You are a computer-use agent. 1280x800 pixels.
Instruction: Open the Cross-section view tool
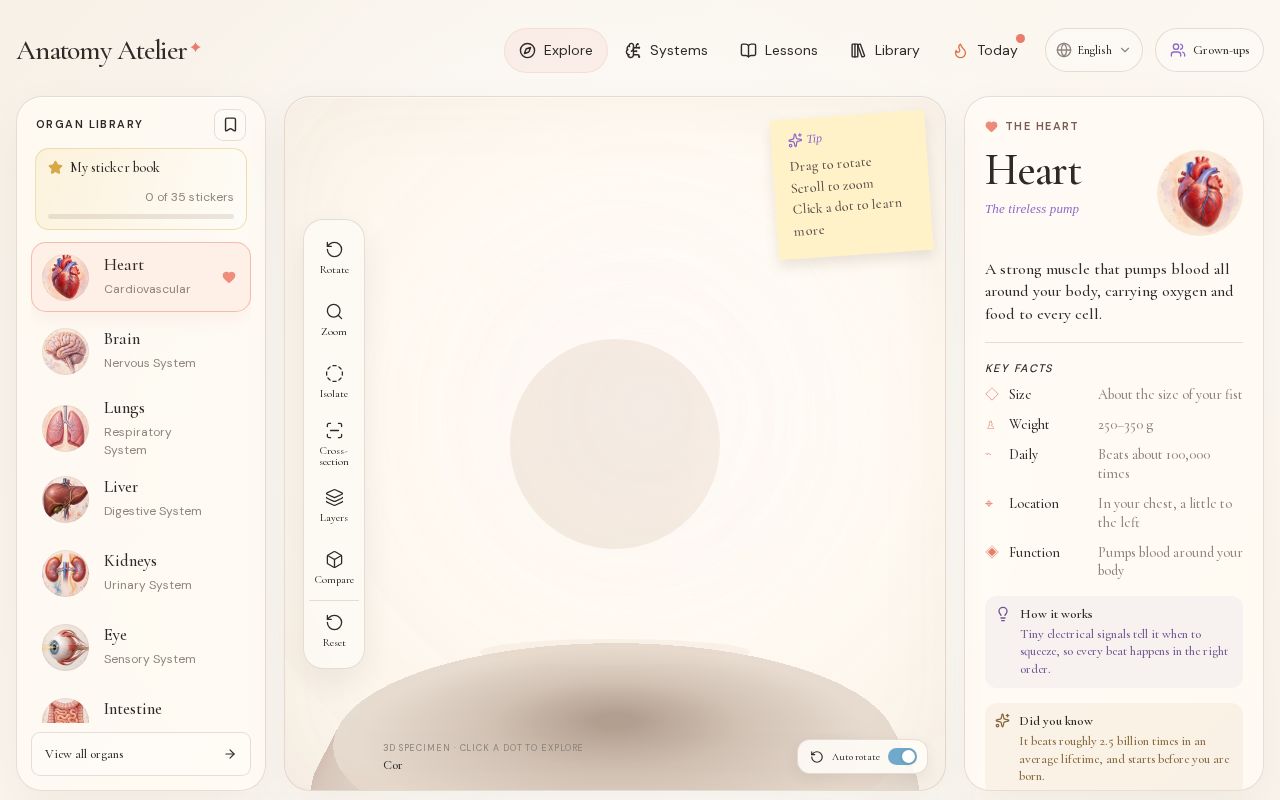334,444
